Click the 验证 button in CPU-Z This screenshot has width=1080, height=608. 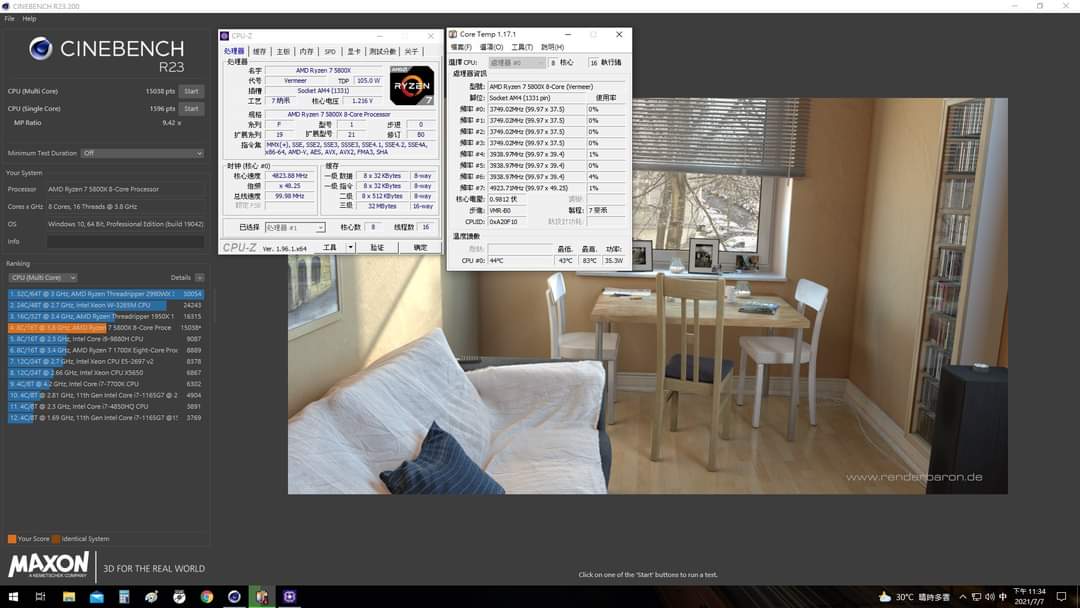(x=377, y=247)
